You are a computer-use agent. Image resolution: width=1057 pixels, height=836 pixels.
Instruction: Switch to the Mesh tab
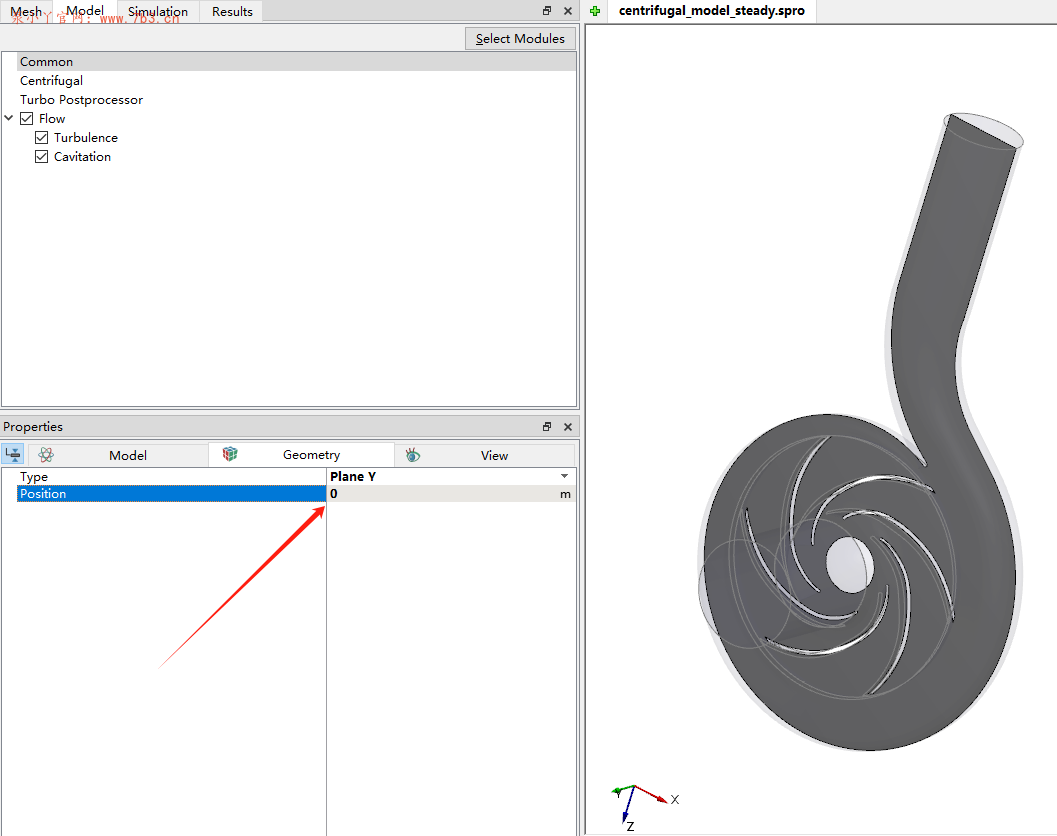(26, 12)
